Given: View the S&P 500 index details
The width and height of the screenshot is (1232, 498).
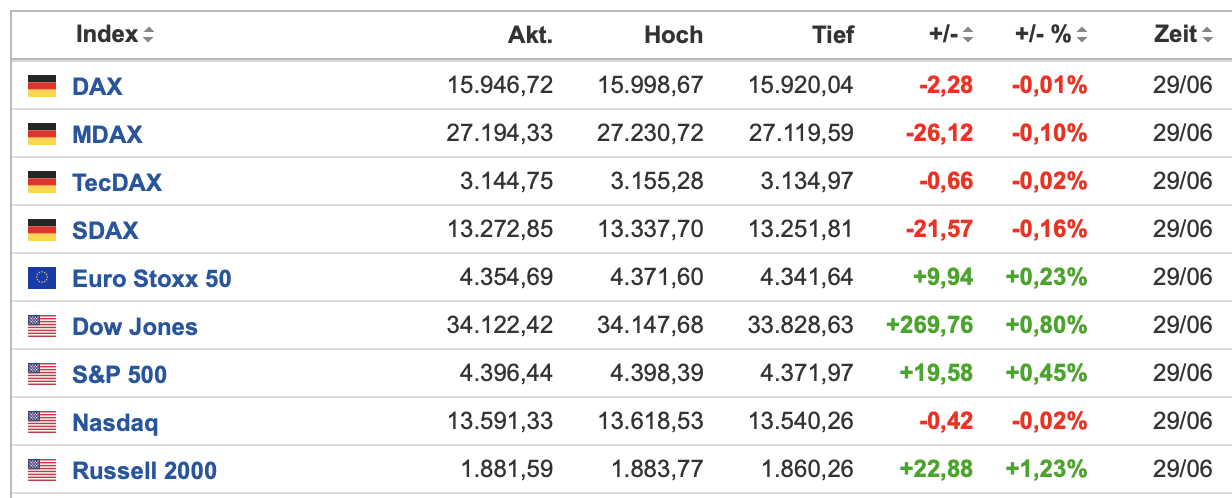Looking at the screenshot, I should 119,374.
